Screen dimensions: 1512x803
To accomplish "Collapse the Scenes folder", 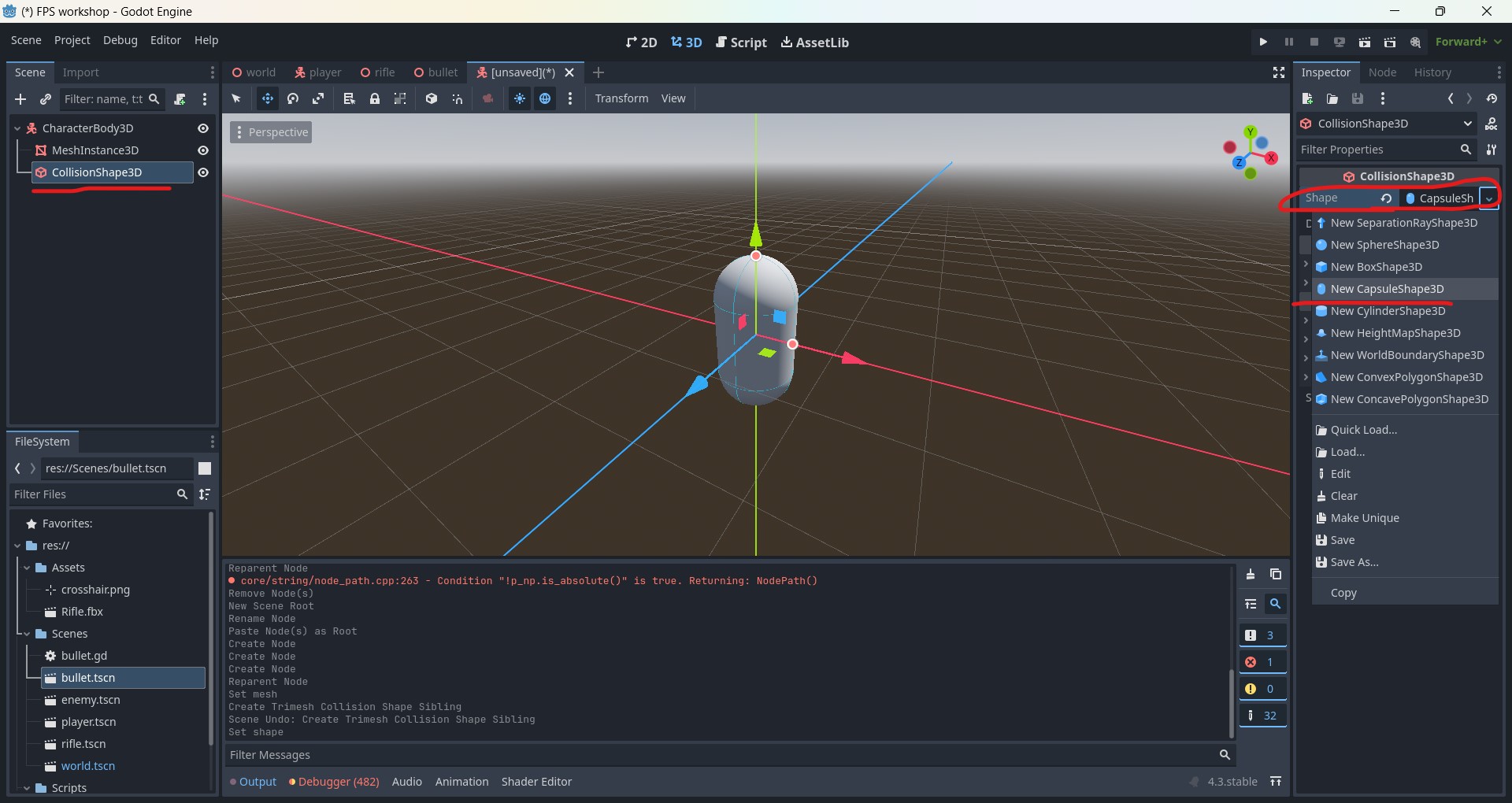I will pyautogui.click(x=27, y=634).
